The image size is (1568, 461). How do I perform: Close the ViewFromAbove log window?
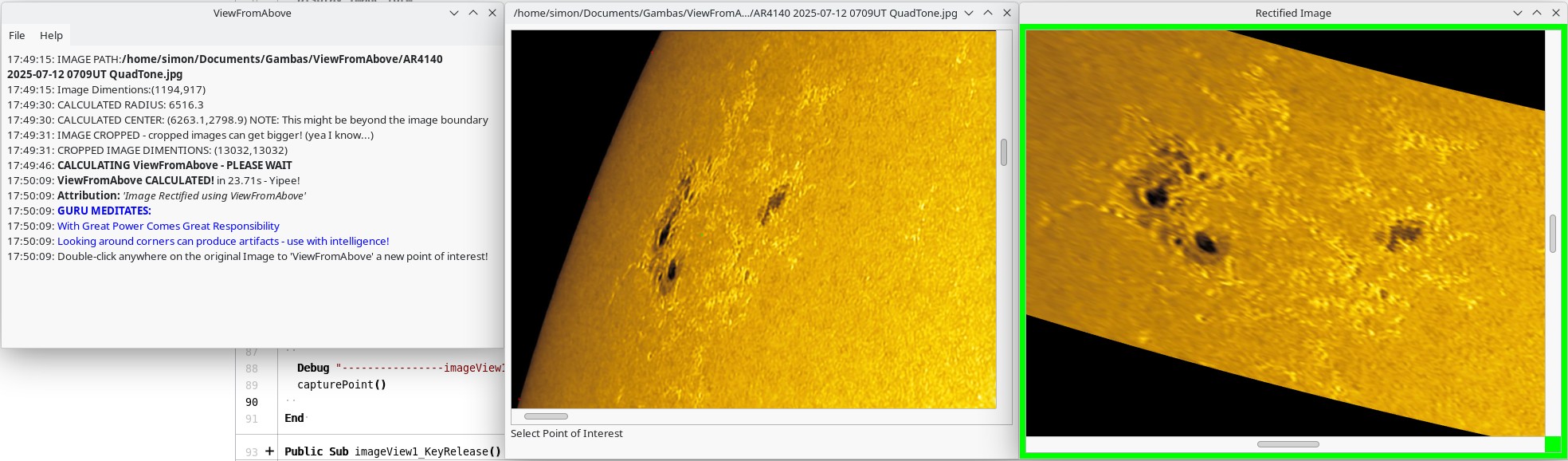click(x=492, y=13)
